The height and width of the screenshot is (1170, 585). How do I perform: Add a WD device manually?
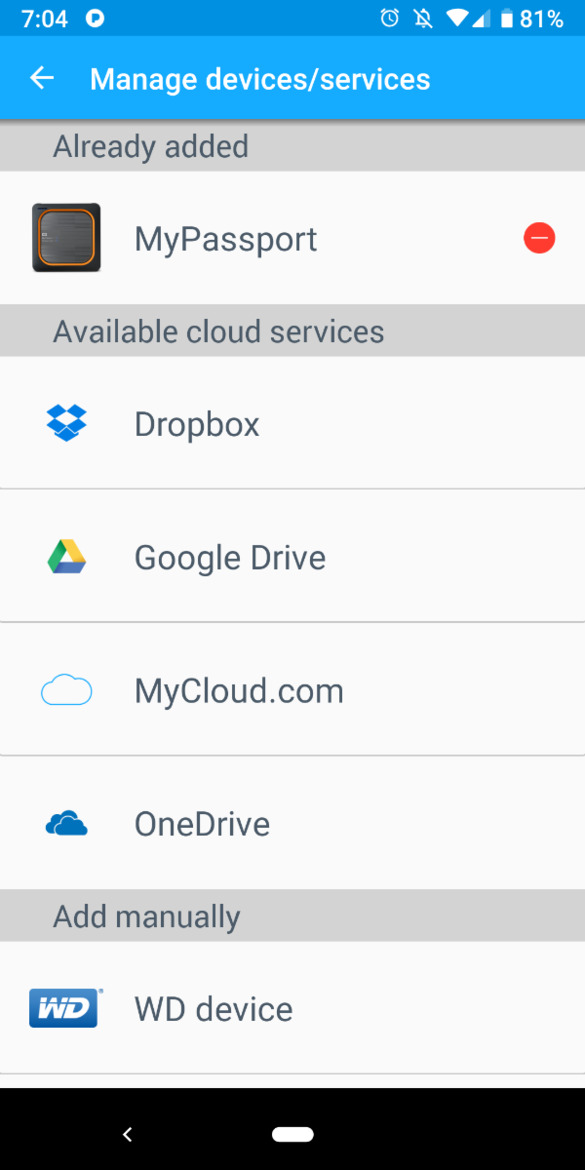point(292,1008)
